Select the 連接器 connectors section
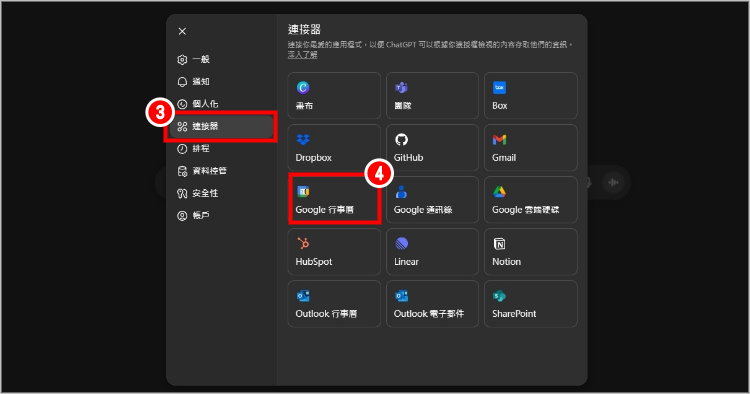This screenshot has height=394, width=750. tap(221, 126)
